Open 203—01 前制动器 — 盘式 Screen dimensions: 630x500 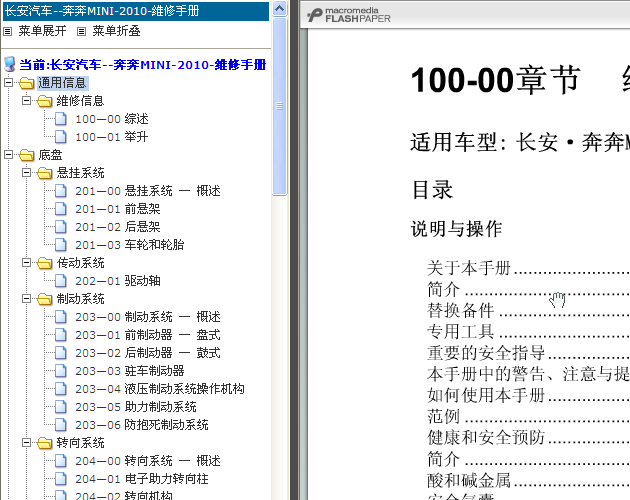coord(148,335)
